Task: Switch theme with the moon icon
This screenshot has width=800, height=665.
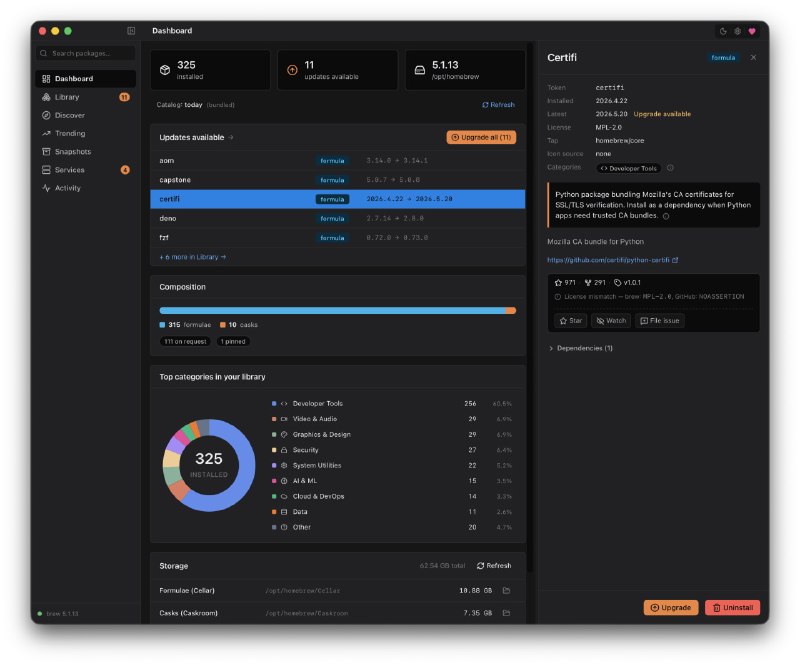Action: click(723, 31)
